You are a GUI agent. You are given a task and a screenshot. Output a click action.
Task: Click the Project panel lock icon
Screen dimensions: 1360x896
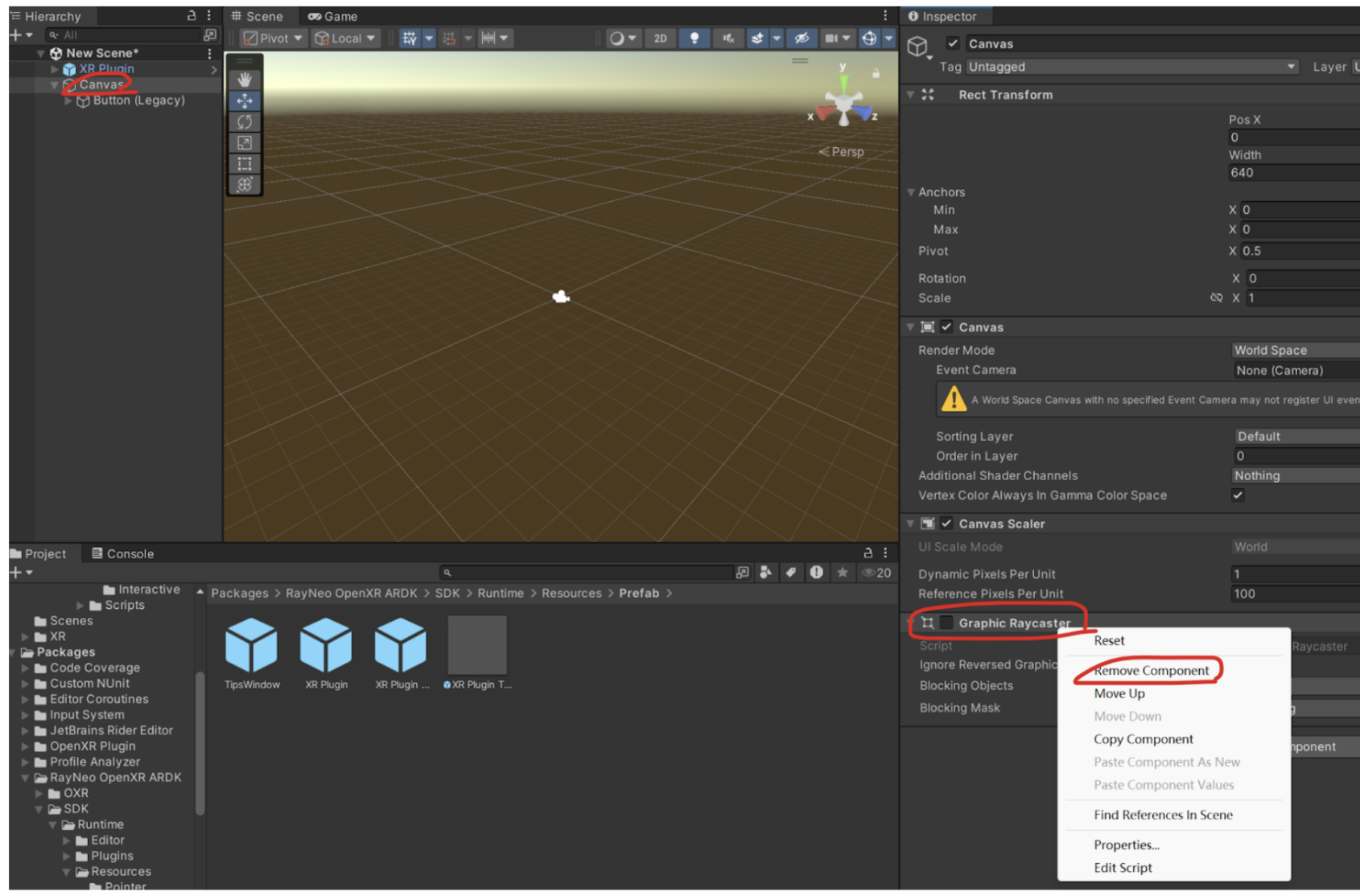(x=868, y=553)
